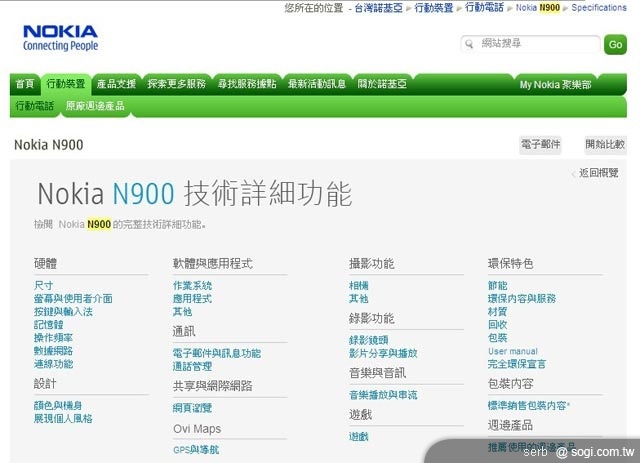Open the 首頁 navigation tab
This screenshot has height=463, width=640.
25,84
